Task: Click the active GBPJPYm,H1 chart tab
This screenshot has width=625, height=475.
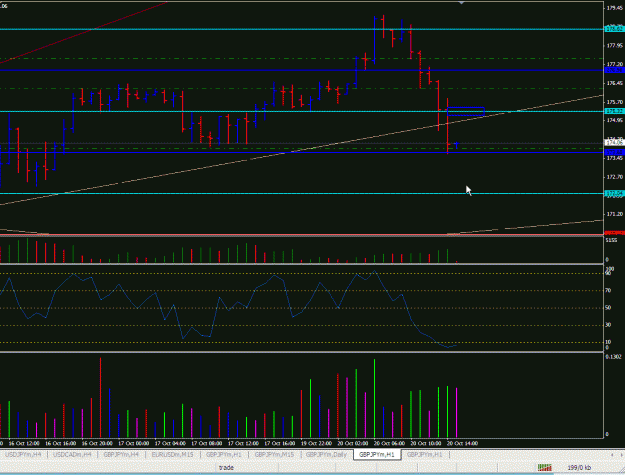Action: pyautogui.click(x=377, y=455)
